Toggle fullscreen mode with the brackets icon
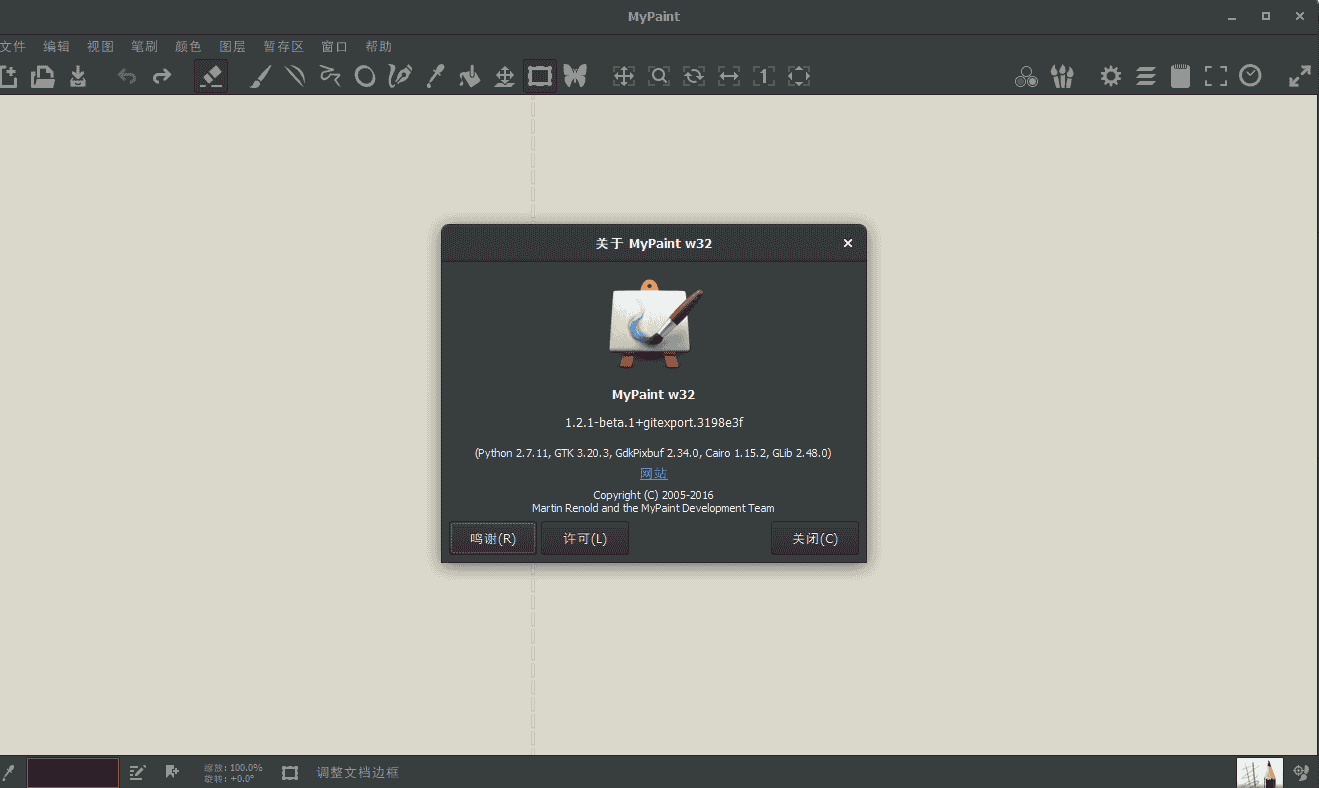 [x=1215, y=75]
